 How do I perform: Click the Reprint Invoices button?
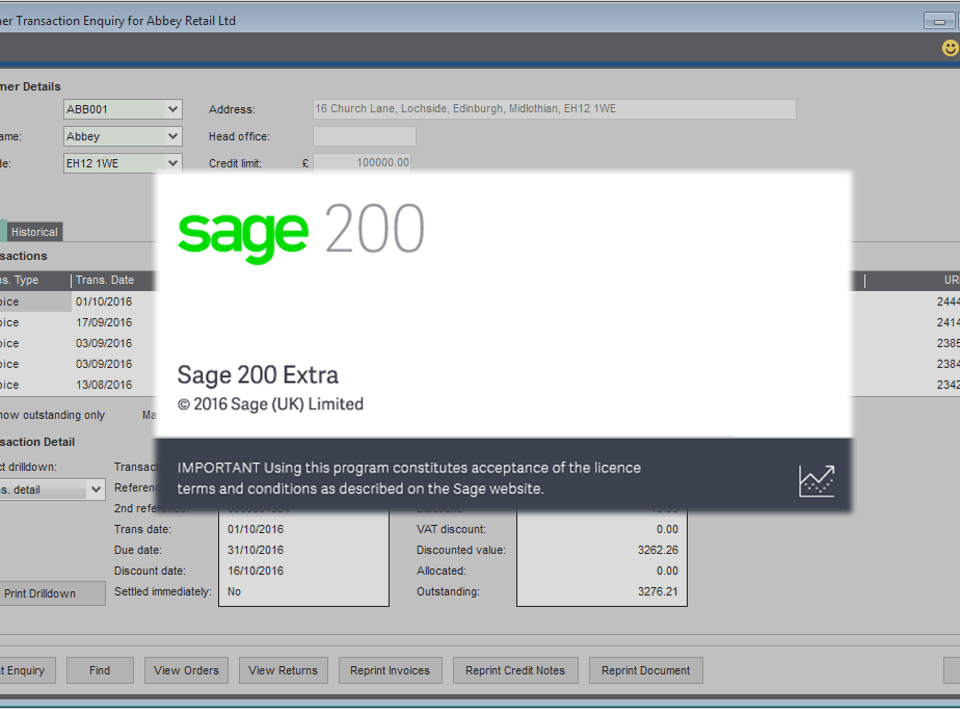[x=390, y=670]
